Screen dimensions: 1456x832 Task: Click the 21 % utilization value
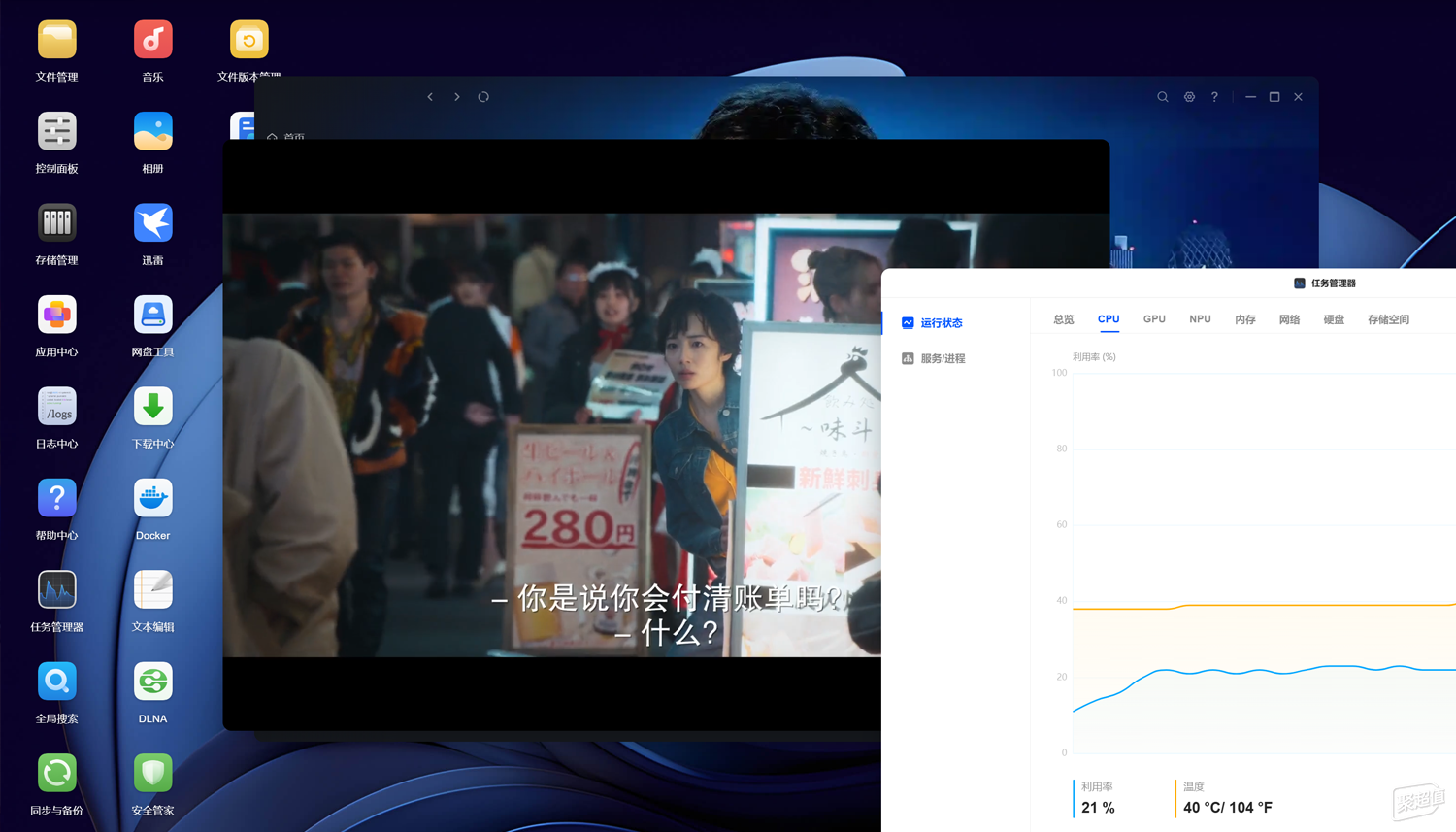pyautogui.click(x=1098, y=808)
